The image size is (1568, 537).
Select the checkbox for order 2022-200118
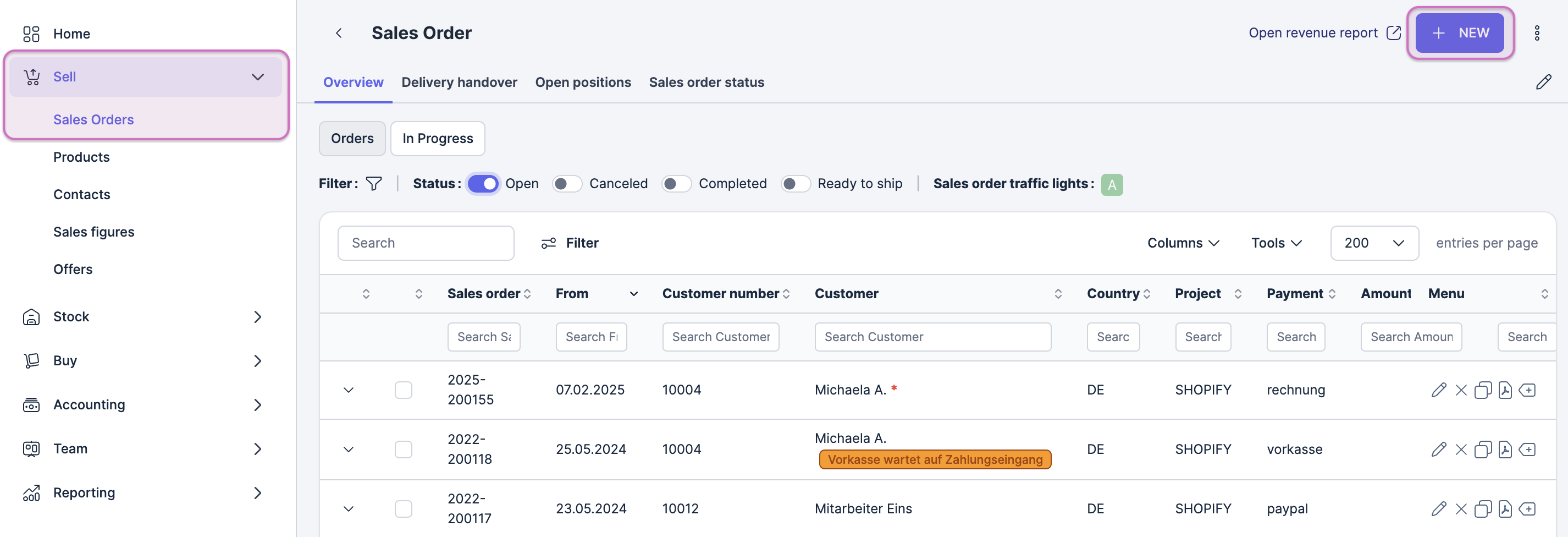pyautogui.click(x=403, y=450)
